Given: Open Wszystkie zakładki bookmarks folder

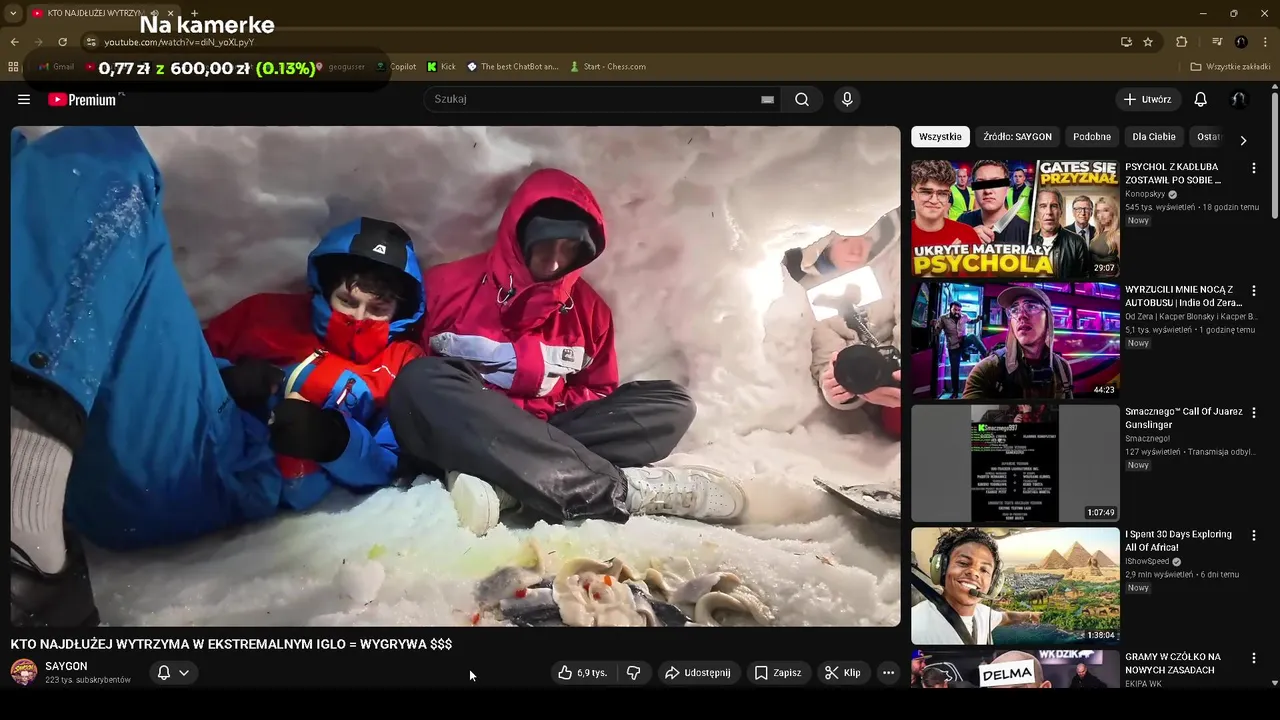Looking at the screenshot, I should click(x=1230, y=67).
